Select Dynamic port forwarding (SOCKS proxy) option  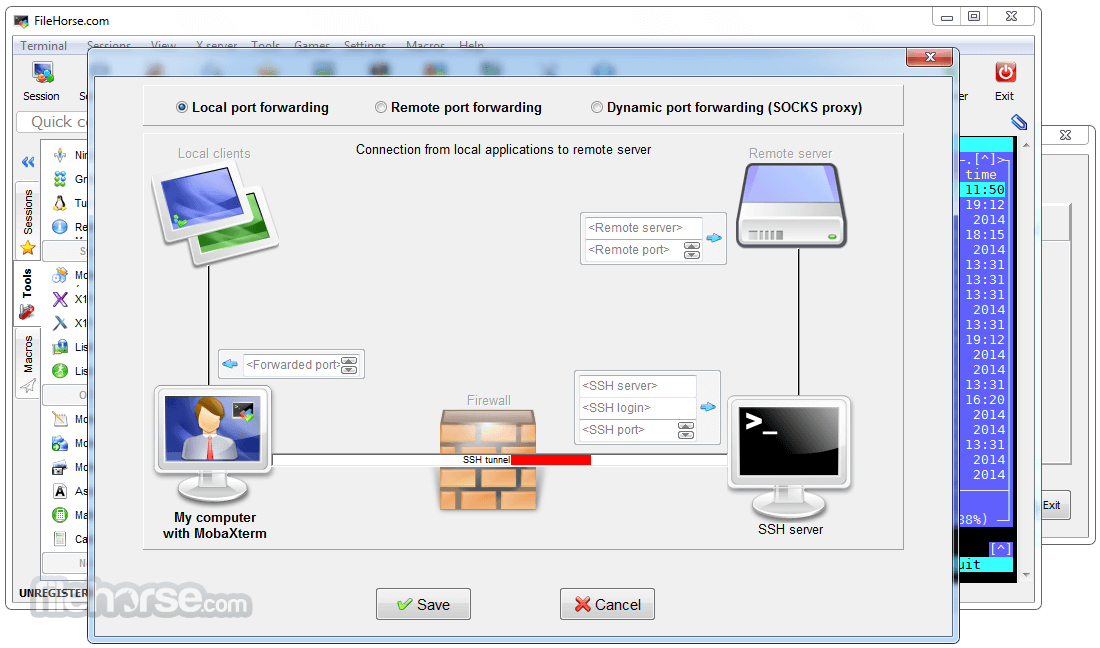(x=597, y=107)
